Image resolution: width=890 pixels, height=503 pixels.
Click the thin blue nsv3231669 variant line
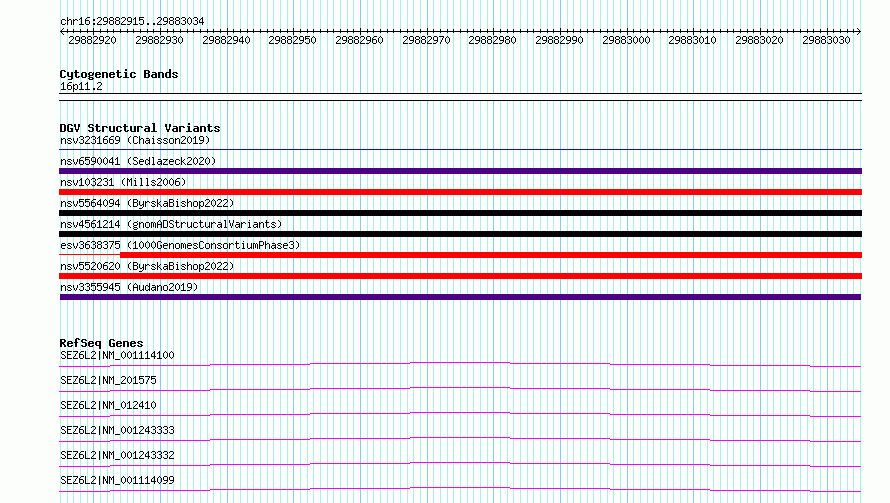tap(460, 150)
